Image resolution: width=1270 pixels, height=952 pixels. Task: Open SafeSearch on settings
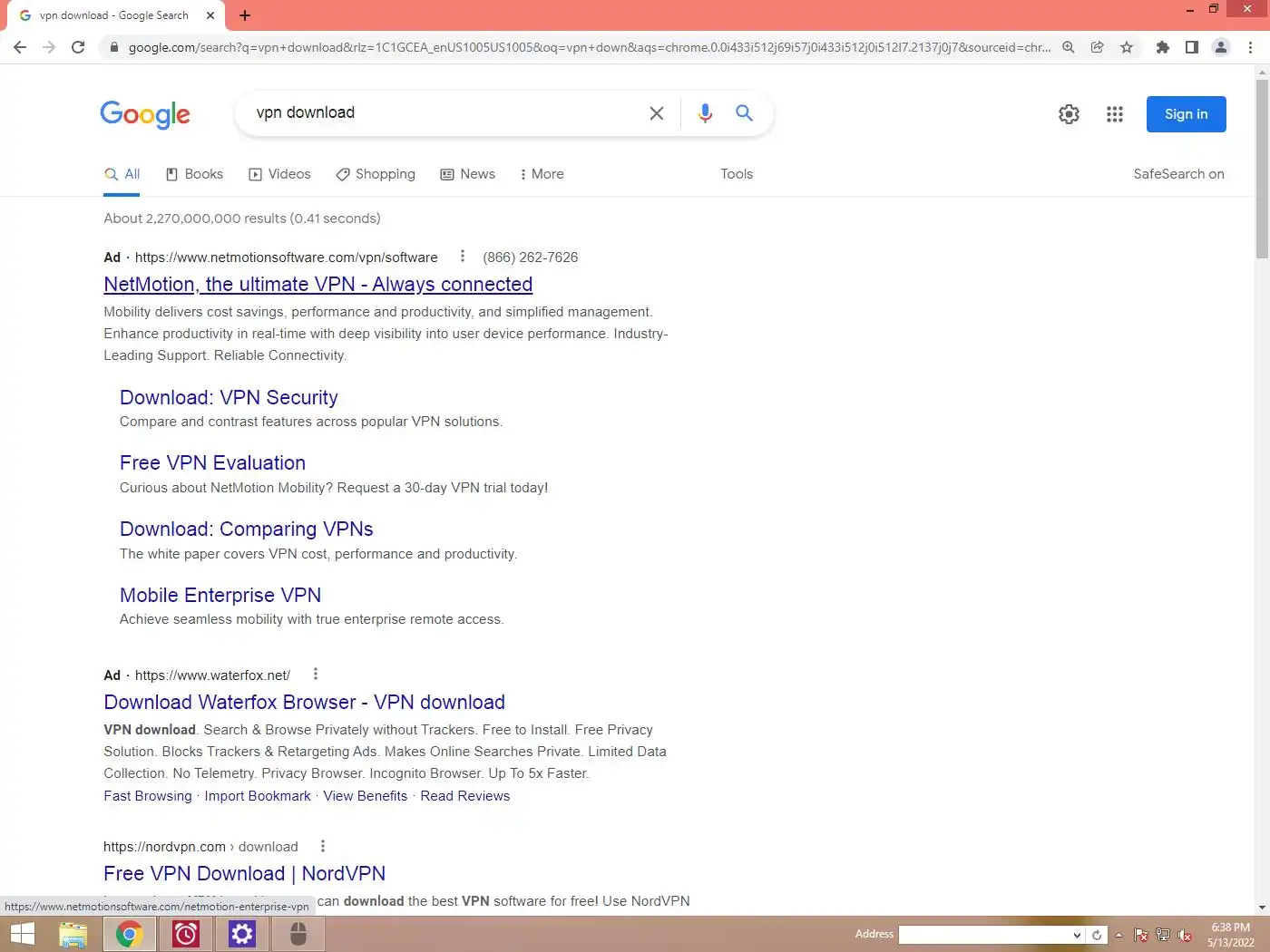tap(1178, 174)
